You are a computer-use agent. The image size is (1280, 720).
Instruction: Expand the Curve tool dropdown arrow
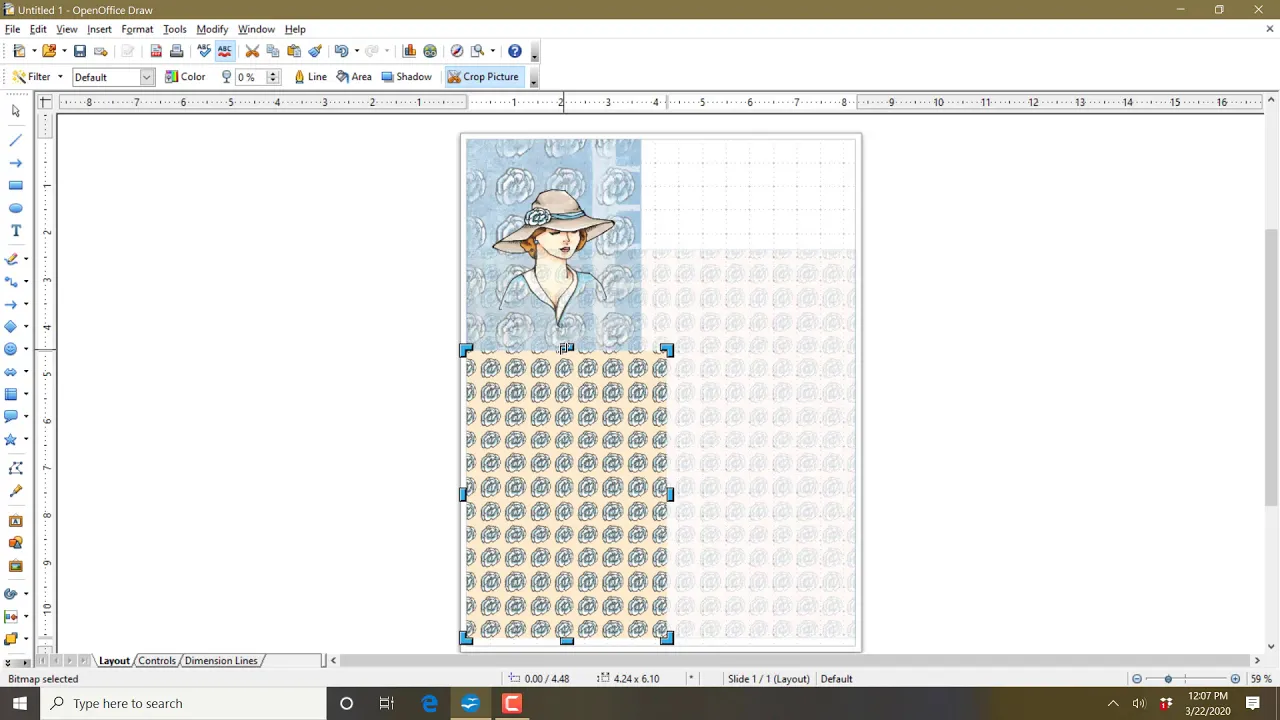[26, 259]
